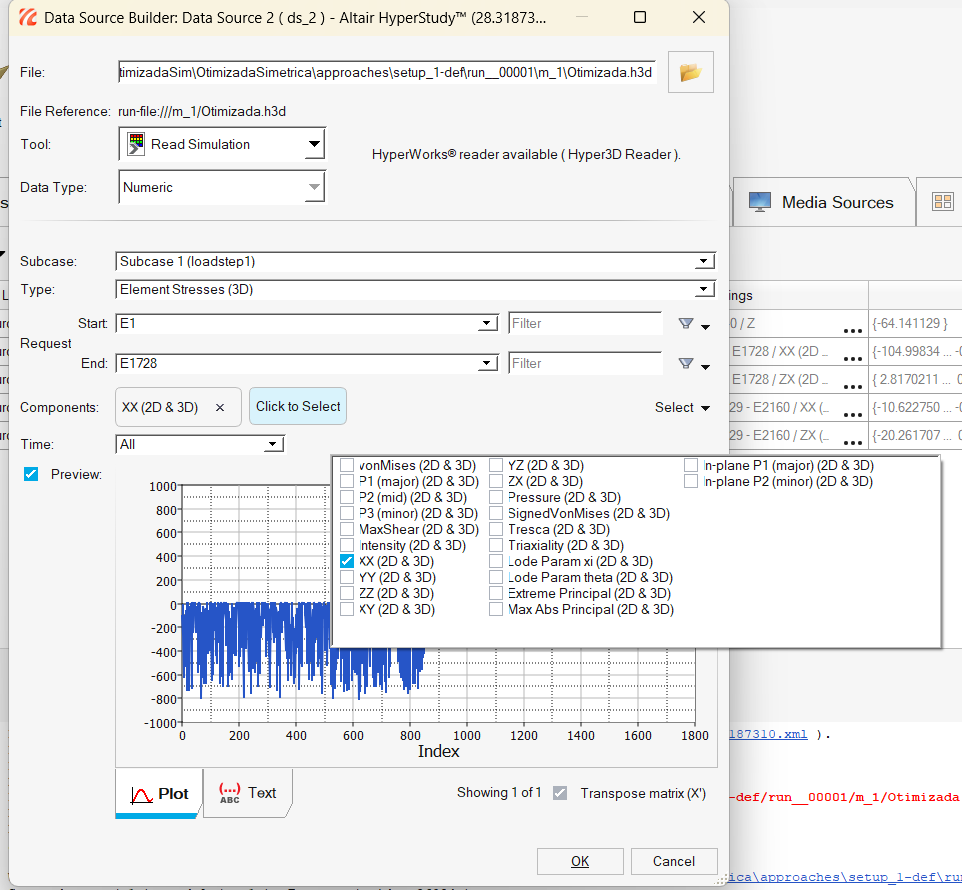This screenshot has width=962, height=890.
Task: Check ZX (2D & 3D) component
Action: (496, 481)
